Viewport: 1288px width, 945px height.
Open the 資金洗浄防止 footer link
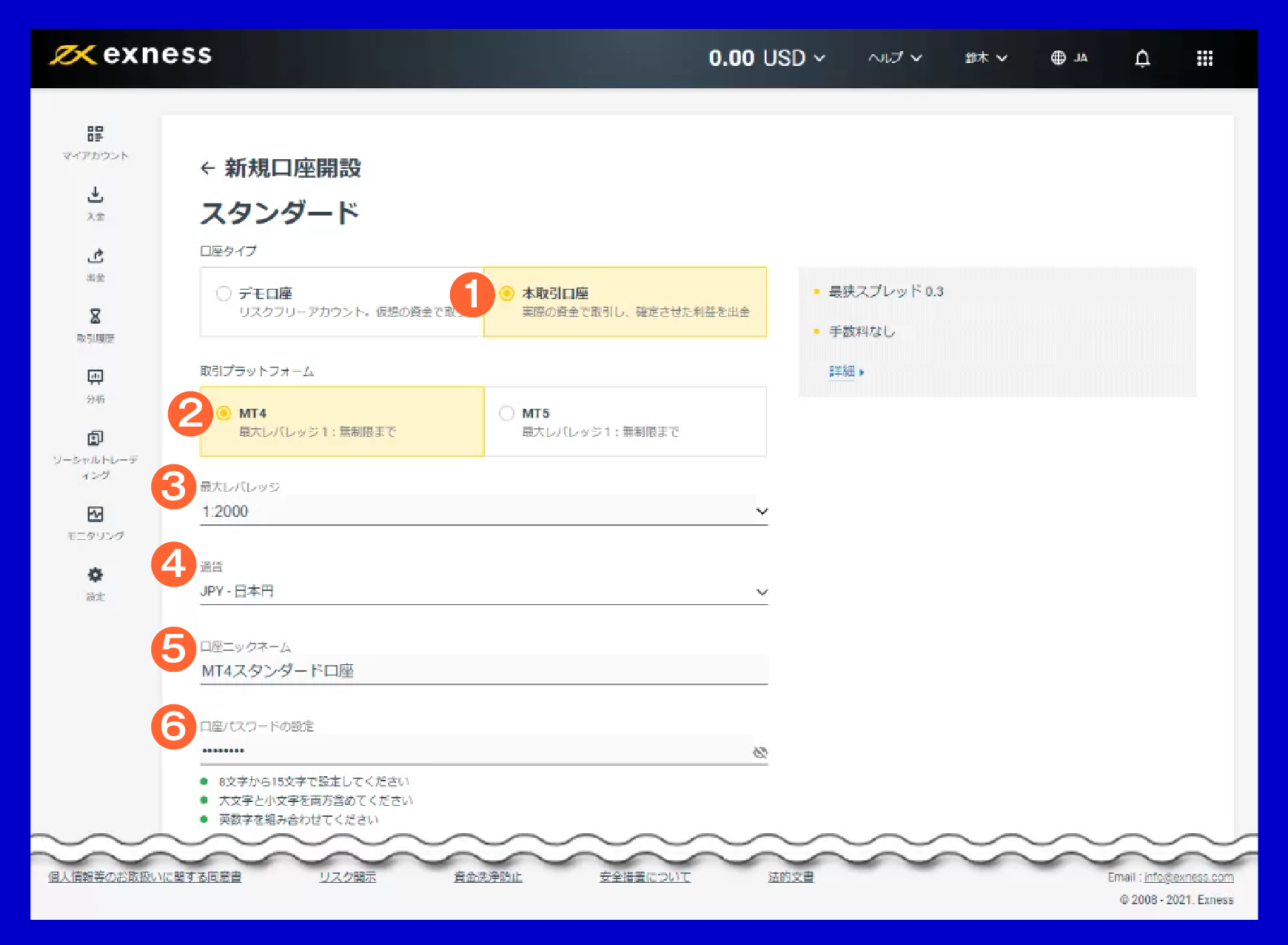click(x=488, y=877)
